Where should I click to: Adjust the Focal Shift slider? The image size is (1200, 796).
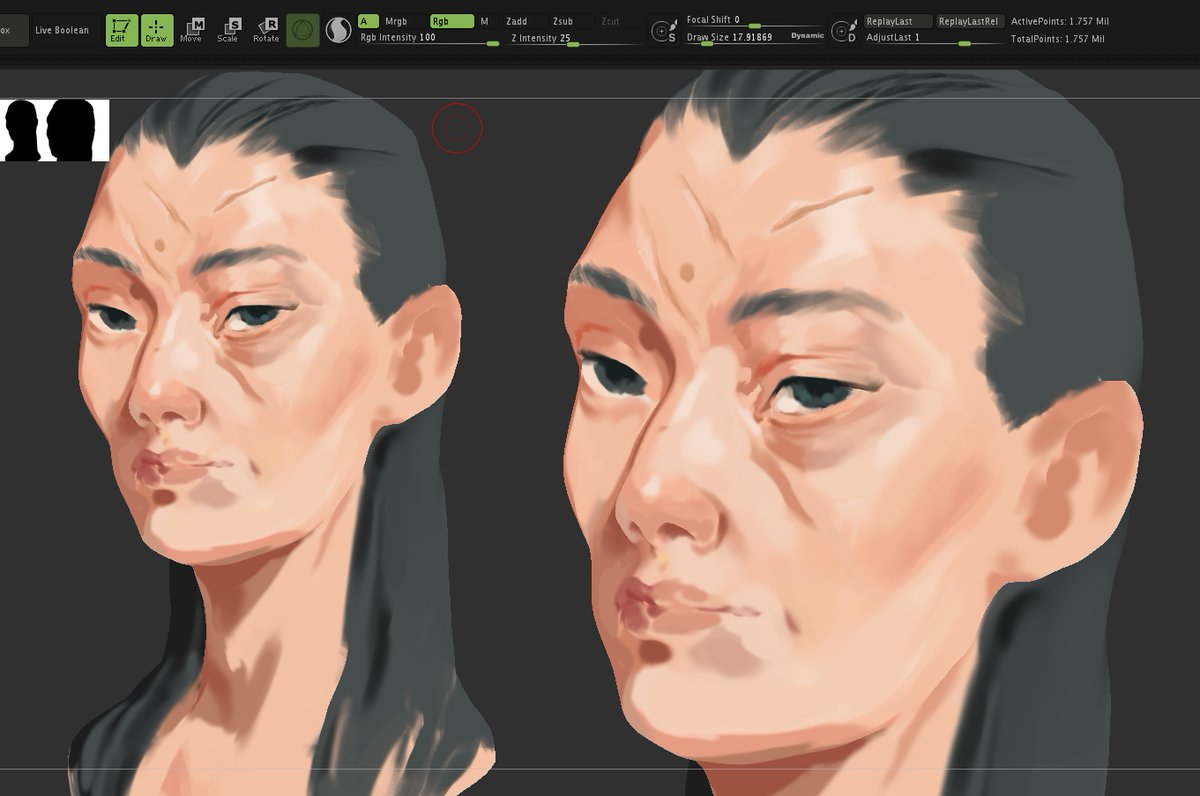[755, 20]
